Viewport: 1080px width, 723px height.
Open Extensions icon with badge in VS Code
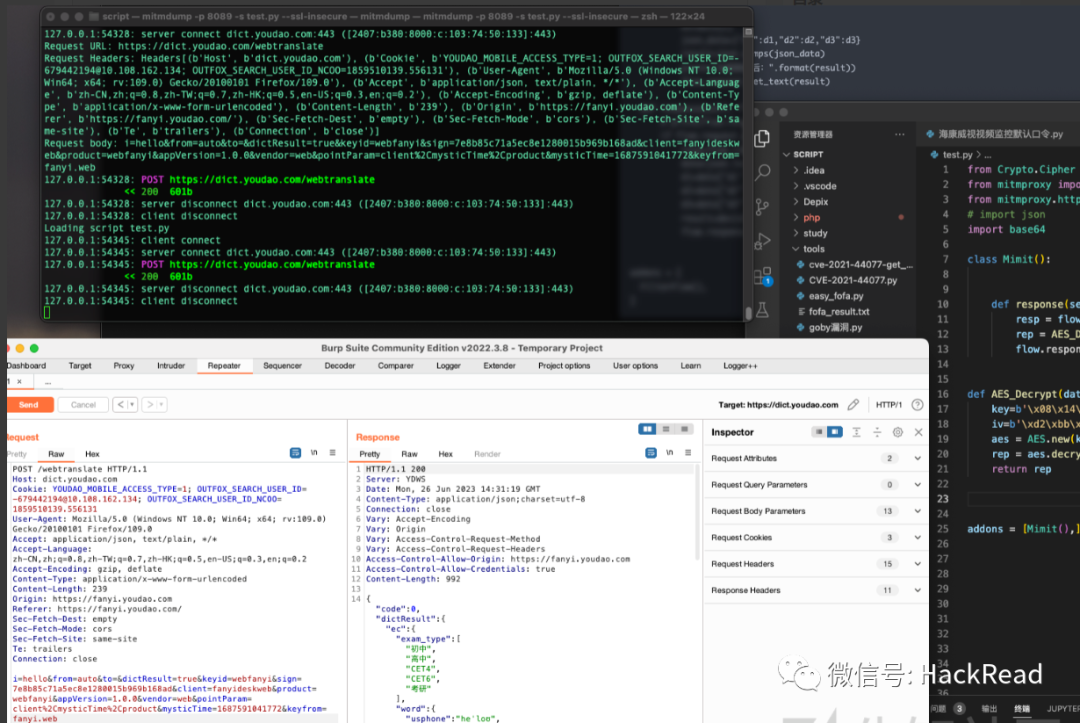click(763, 277)
